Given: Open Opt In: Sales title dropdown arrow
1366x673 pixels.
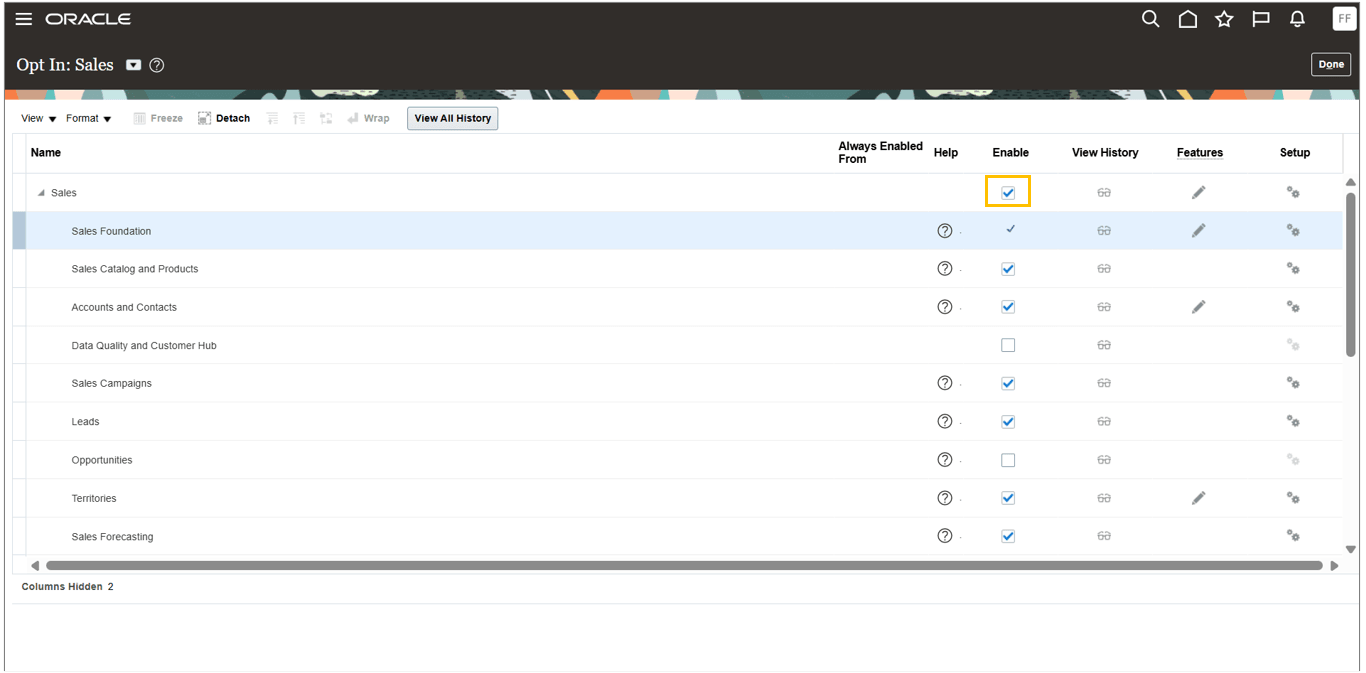Looking at the screenshot, I should click(x=134, y=65).
